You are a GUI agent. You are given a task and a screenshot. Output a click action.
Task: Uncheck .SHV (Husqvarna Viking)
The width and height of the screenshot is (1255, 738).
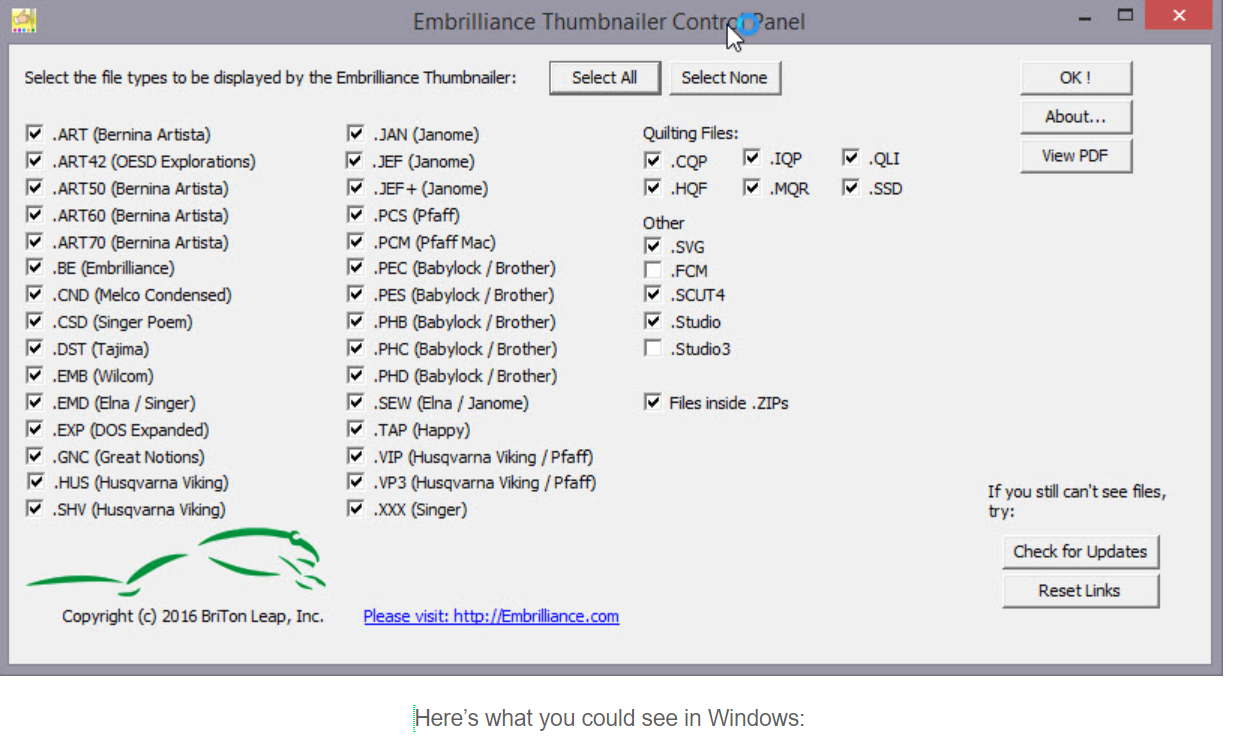click(36, 509)
